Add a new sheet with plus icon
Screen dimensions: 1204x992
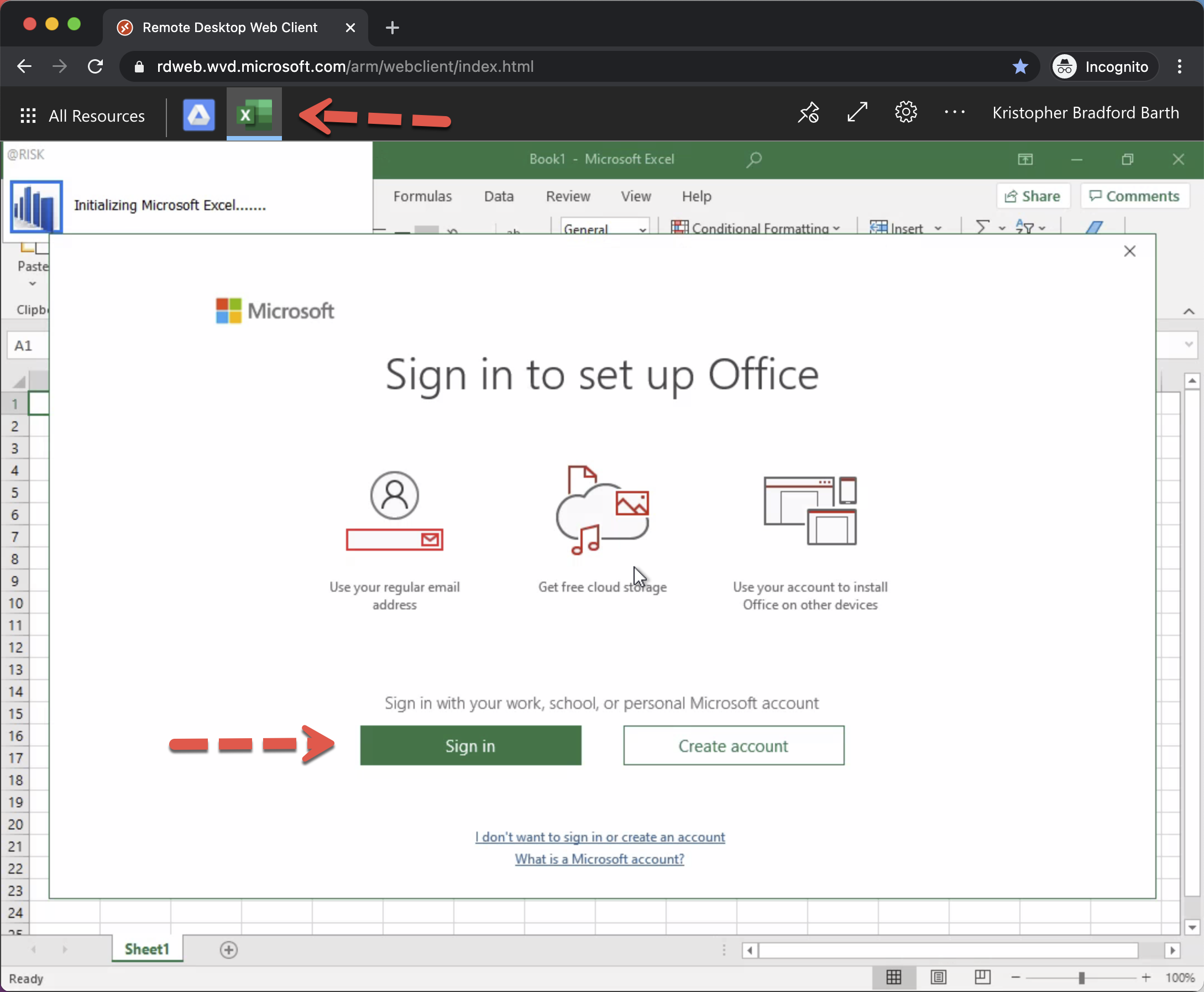228,950
